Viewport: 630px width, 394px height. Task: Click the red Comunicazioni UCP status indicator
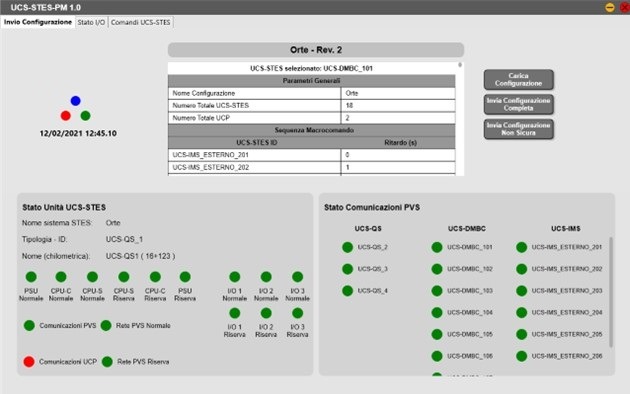pyautogui.click(x=29, y=361)
